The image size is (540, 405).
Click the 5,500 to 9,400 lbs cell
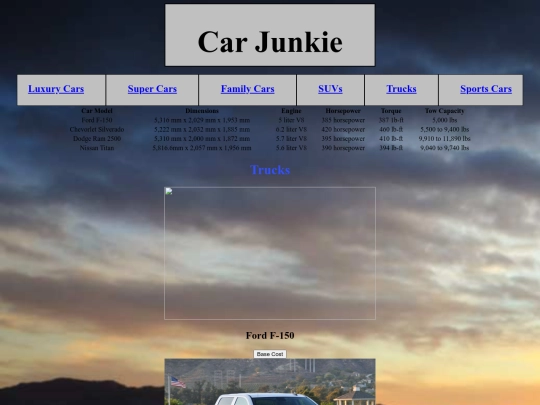(x=445, y=129)
